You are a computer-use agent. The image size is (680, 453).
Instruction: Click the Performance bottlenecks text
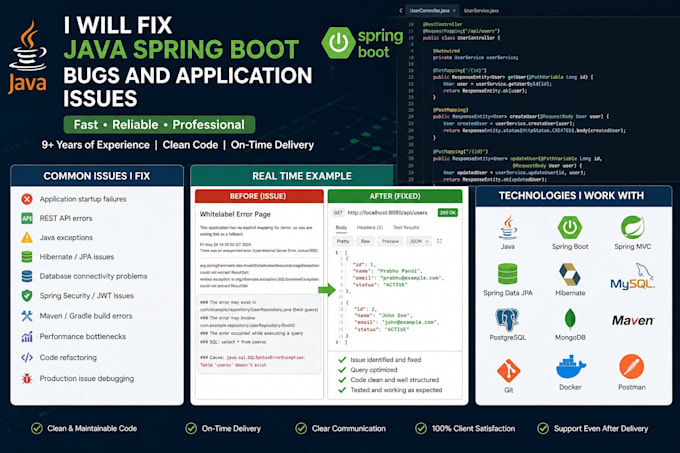82,336
